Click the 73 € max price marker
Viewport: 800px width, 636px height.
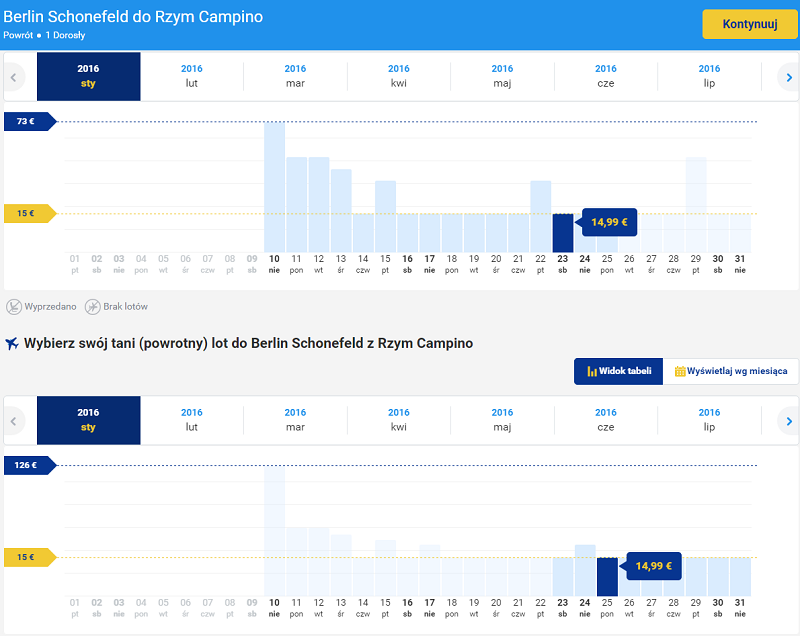[30, 121]
